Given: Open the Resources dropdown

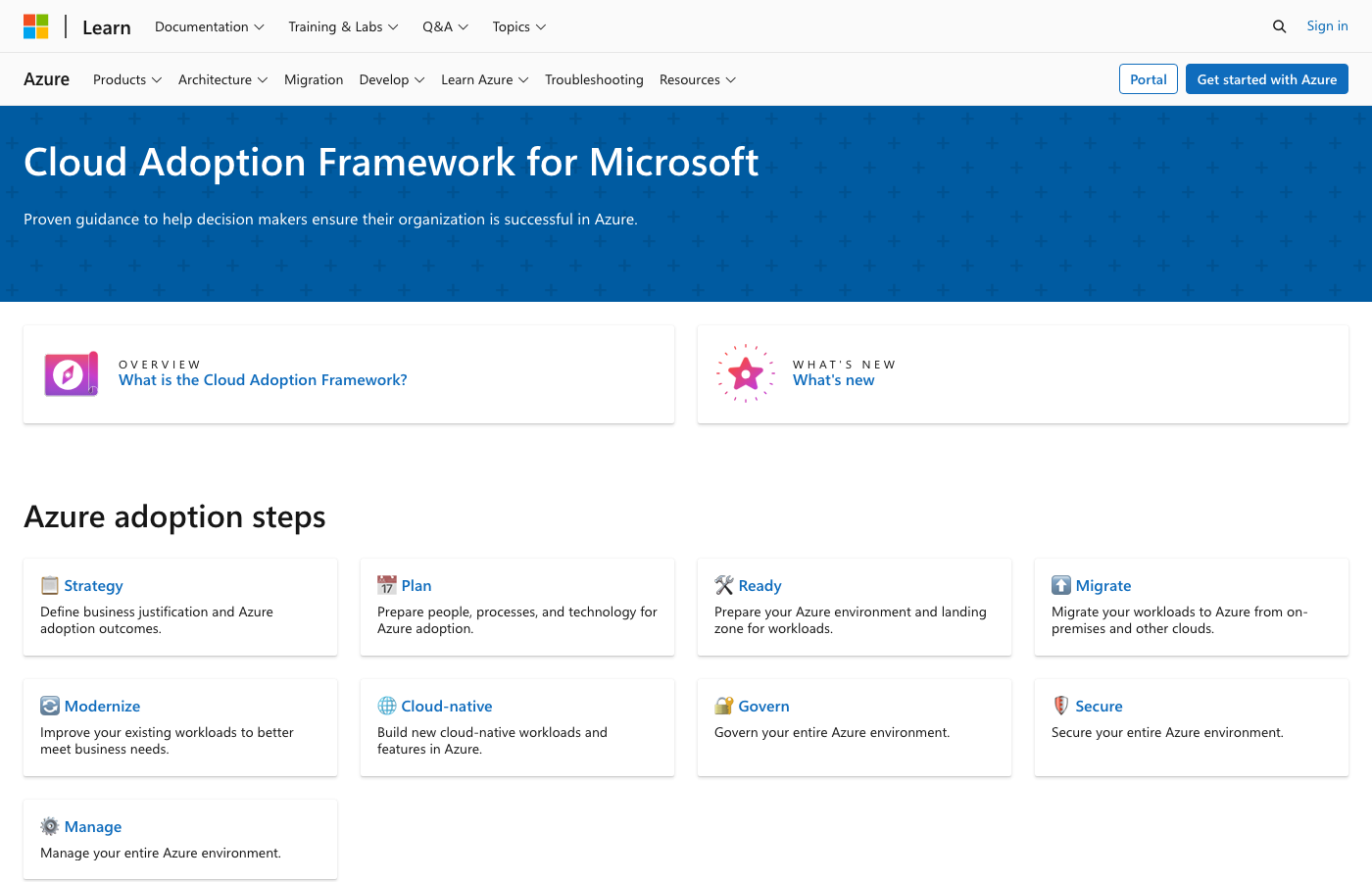Looking at the screenshot, I should click(698, 79).
